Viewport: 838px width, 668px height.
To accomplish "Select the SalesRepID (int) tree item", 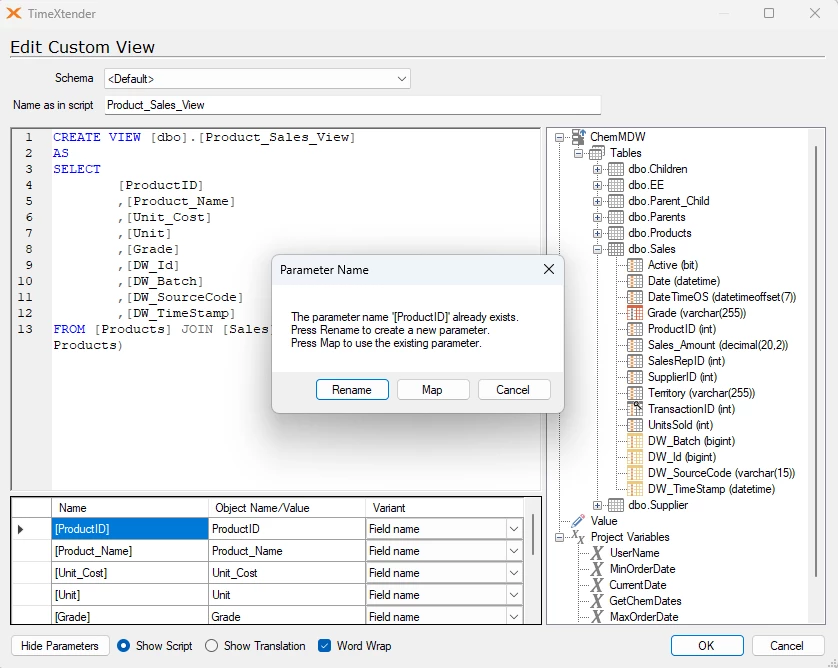I will click(686, 361).
